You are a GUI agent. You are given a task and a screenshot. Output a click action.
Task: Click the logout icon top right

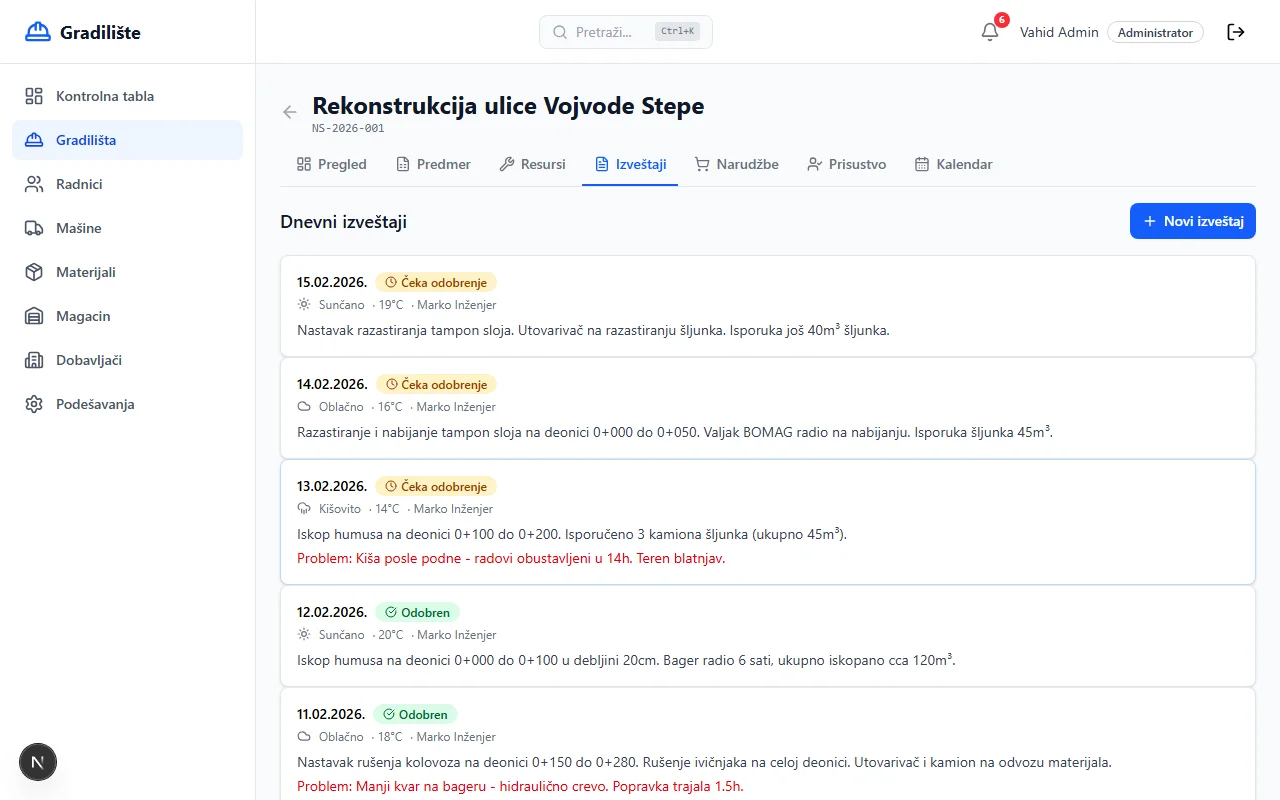(x=1236, y=31)
